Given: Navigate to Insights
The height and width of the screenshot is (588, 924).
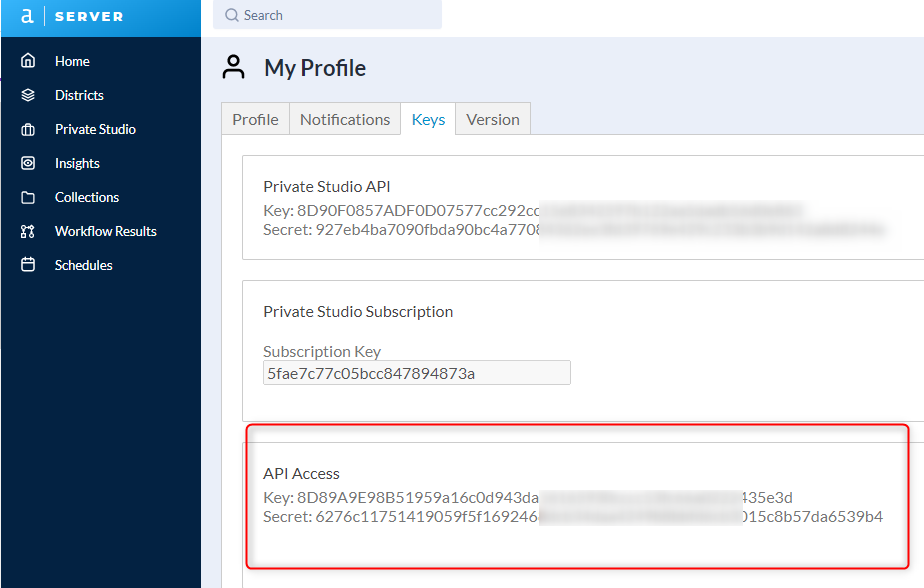Looking at the screenshot, I should coord(77,164).
